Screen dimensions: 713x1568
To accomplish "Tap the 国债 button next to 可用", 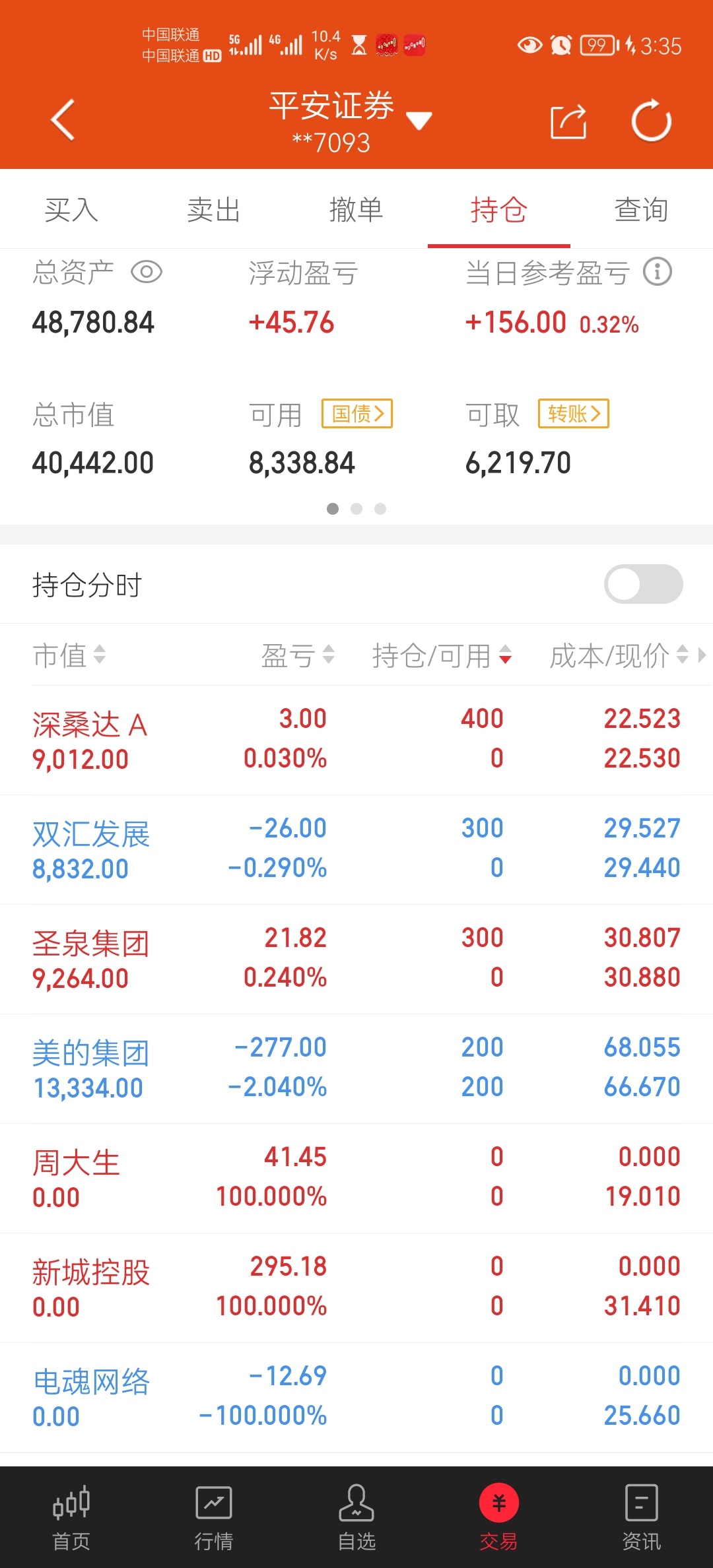I will click(357, 414).
